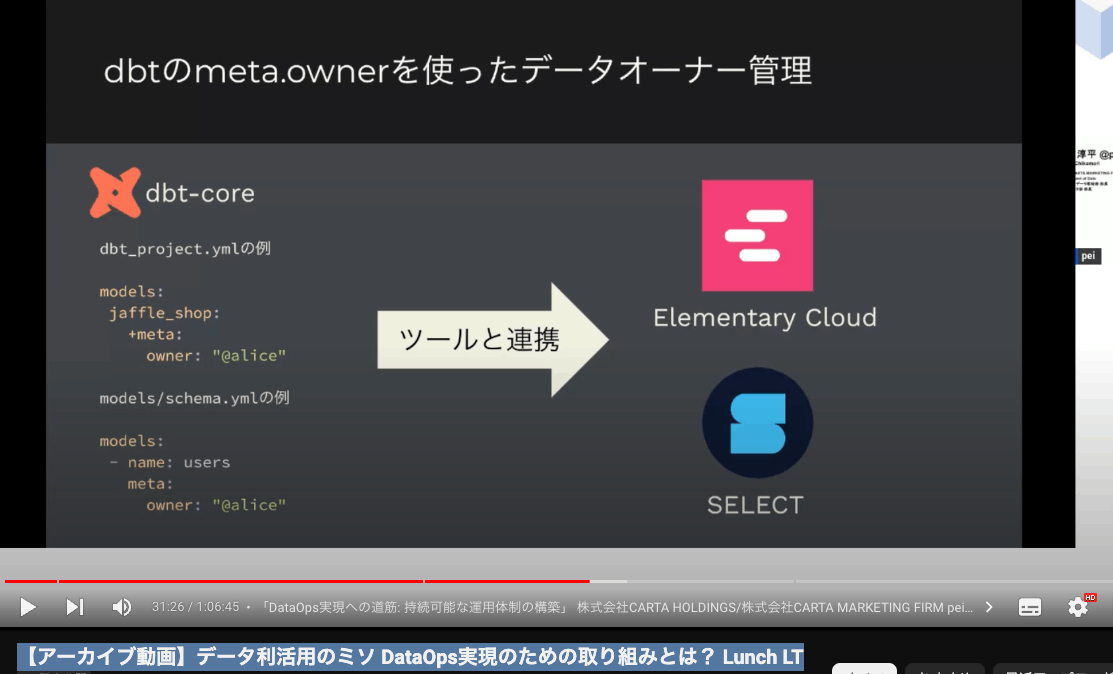Click the 'SELECT' label under the blue logo
Image resolution: width=1113 pixels, height=674 pixels.
[755, 505]
